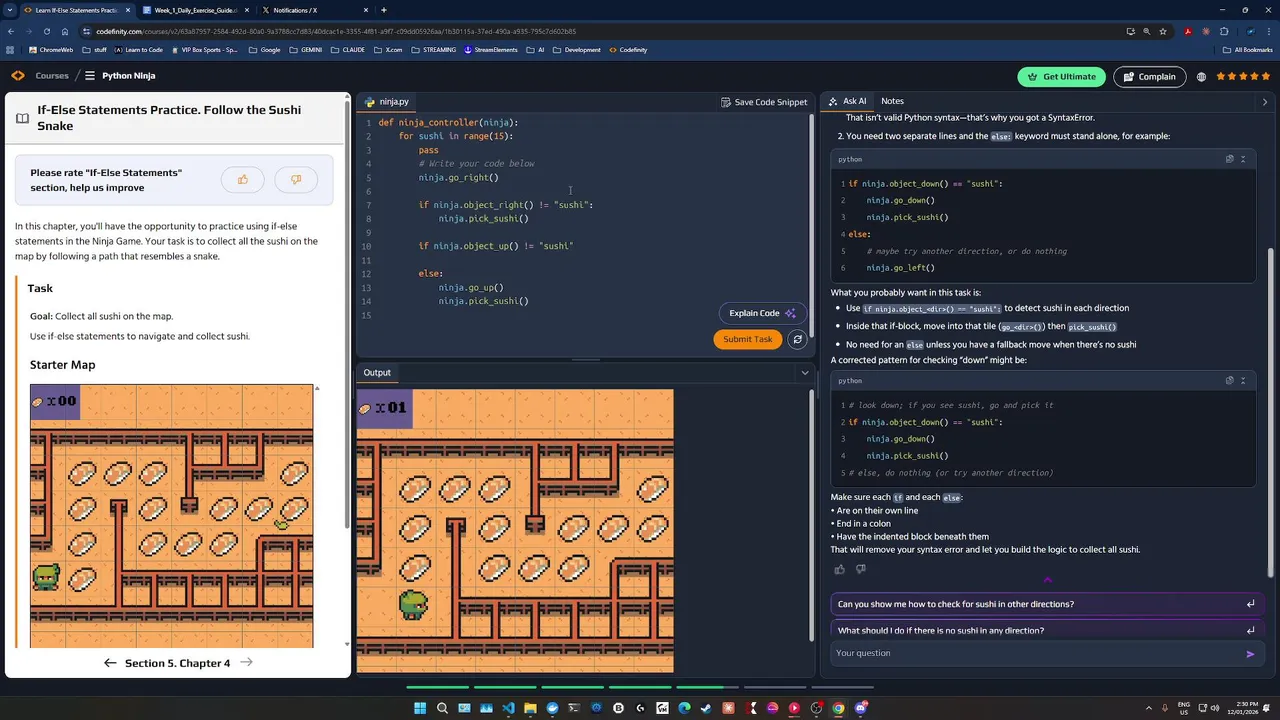Collapse the second python code block

tap(1243, 380)
